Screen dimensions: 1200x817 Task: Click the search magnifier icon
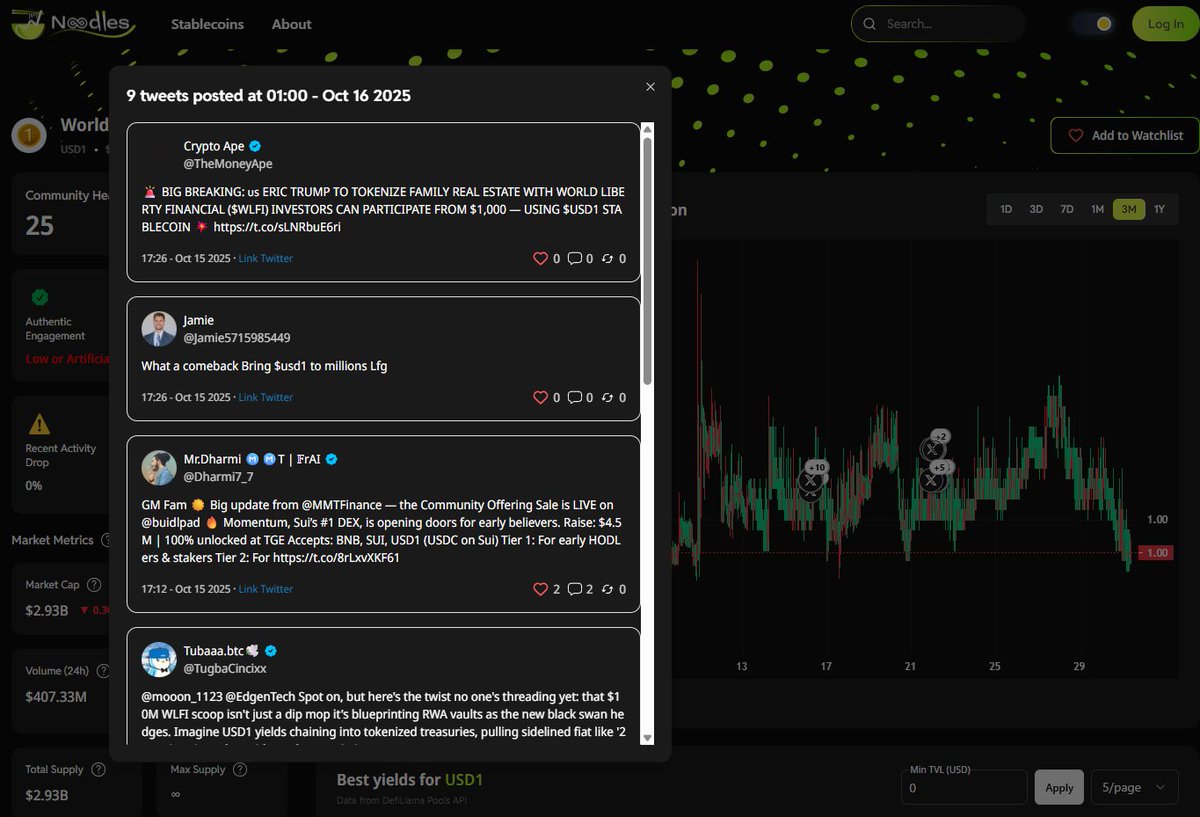(869, 24)
